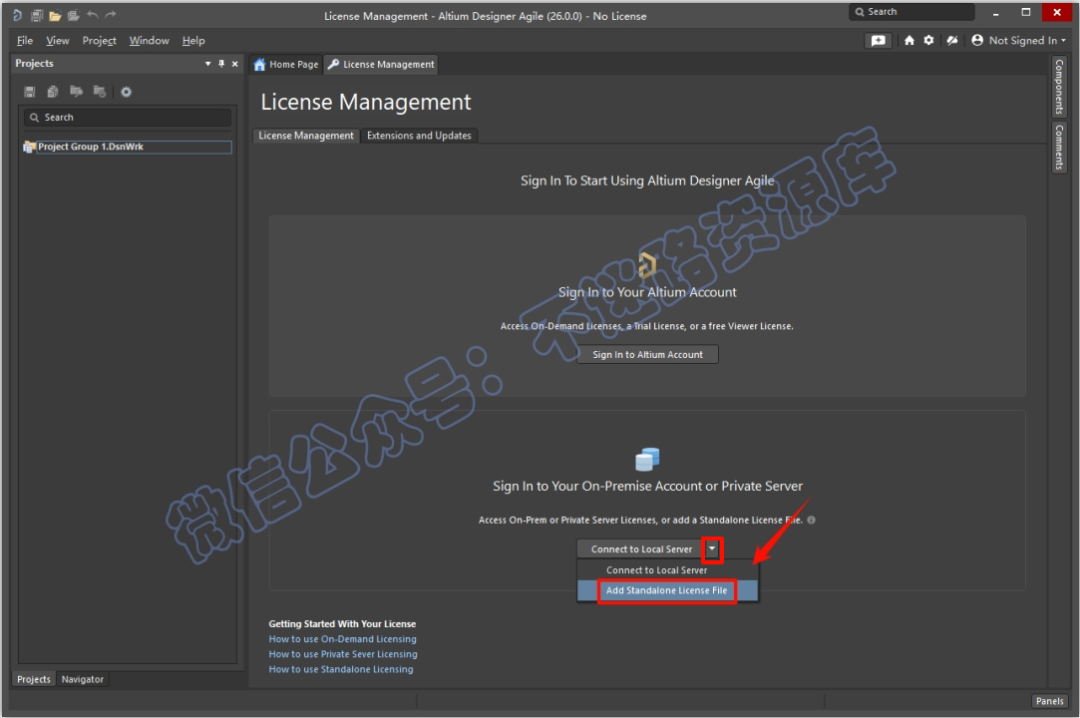1080x718 pixels.
Task: Click the License Management tab key icon
Action: pos(333,64)
